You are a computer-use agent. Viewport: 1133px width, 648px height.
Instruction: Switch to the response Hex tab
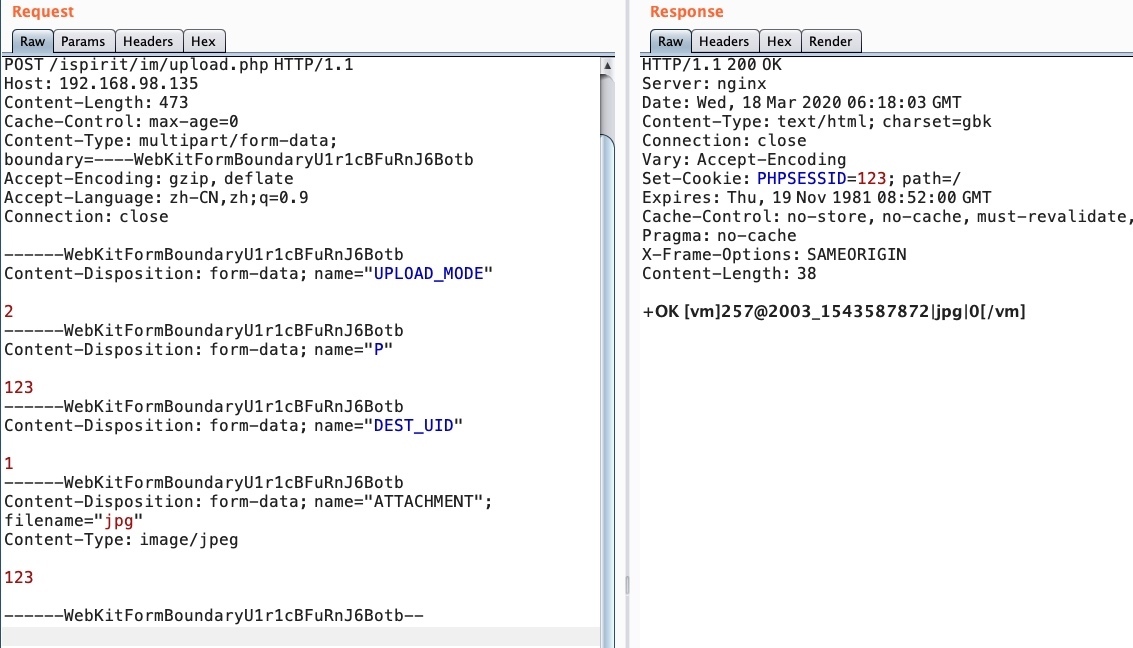[779, 41]
